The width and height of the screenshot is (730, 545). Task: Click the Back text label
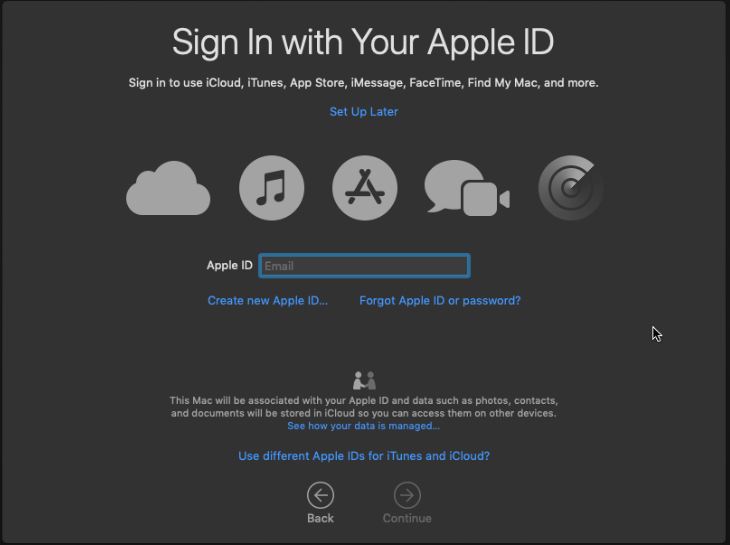pos(320,518)
